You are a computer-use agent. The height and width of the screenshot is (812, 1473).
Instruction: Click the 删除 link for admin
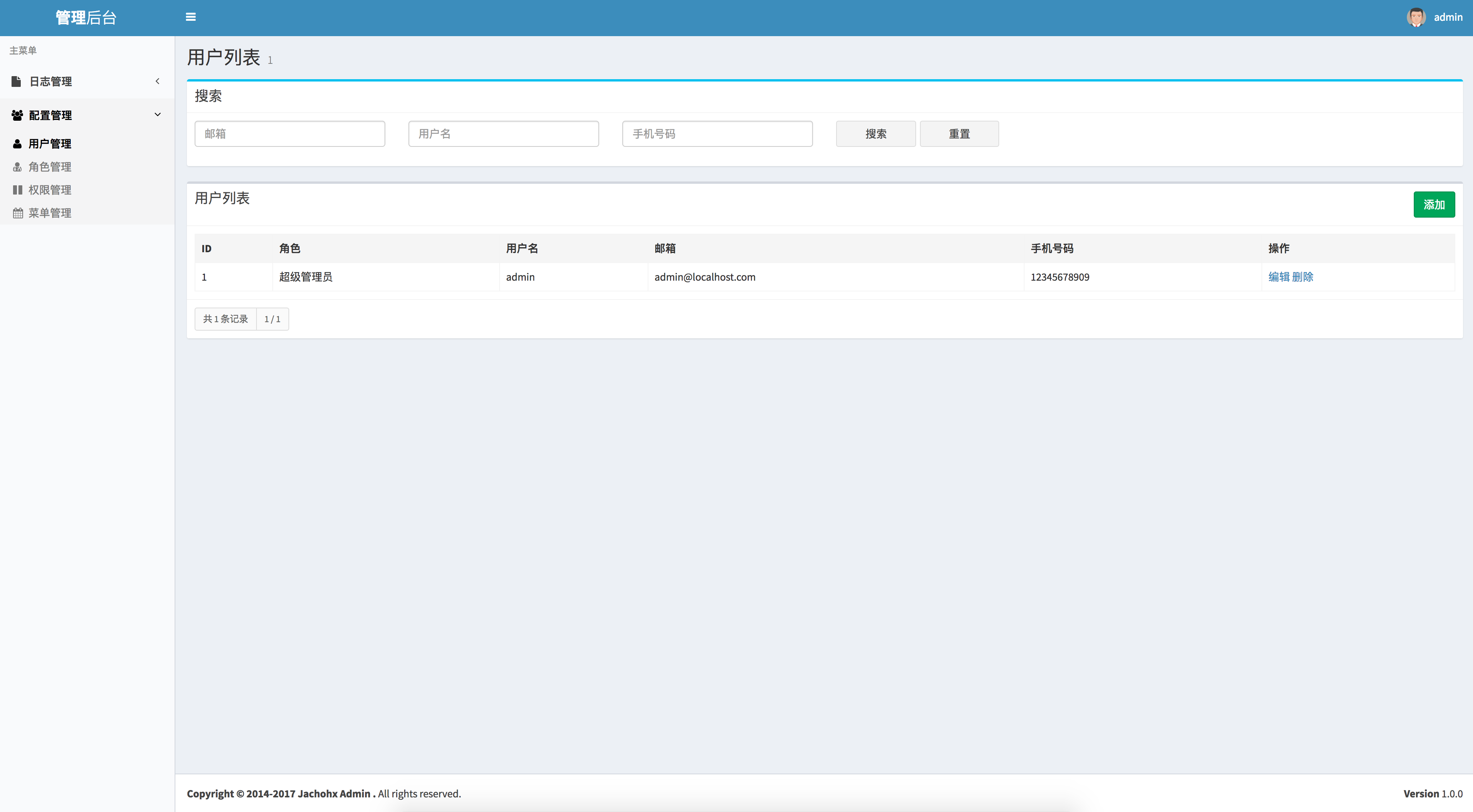coord(1303,277)
